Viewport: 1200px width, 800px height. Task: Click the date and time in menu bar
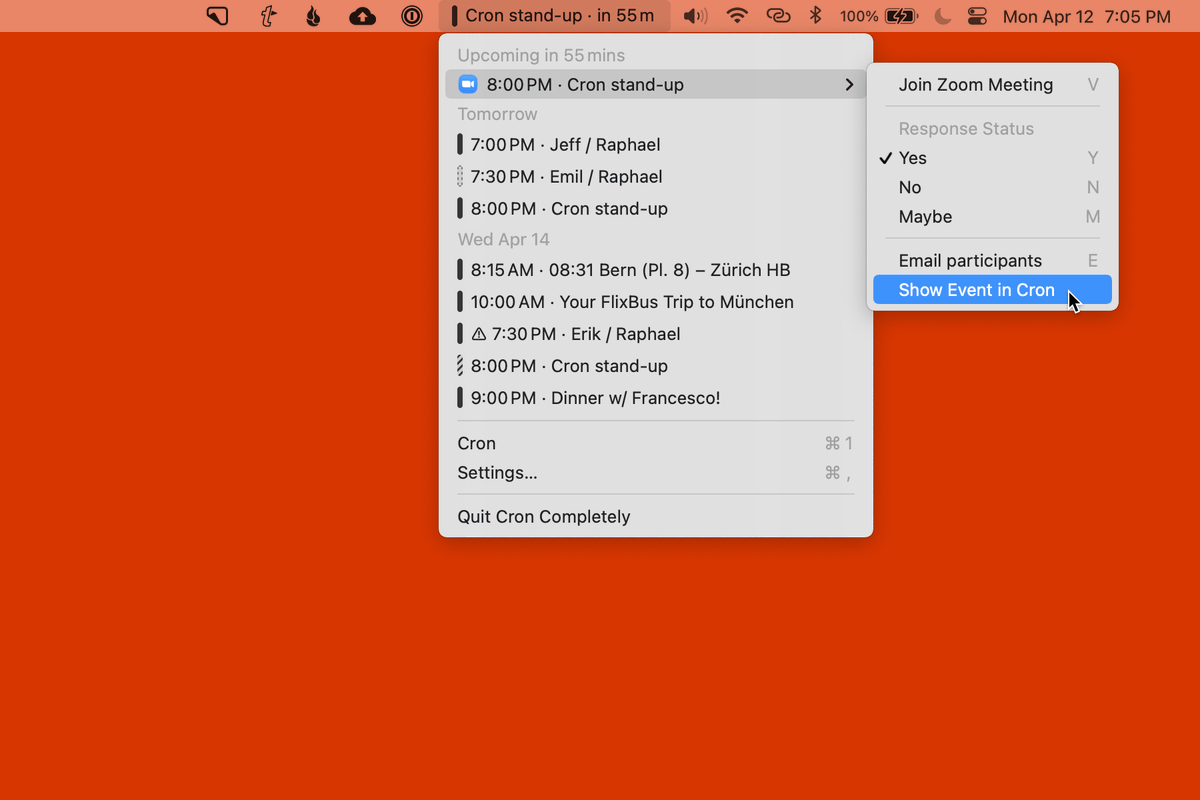click(1087, 16)
